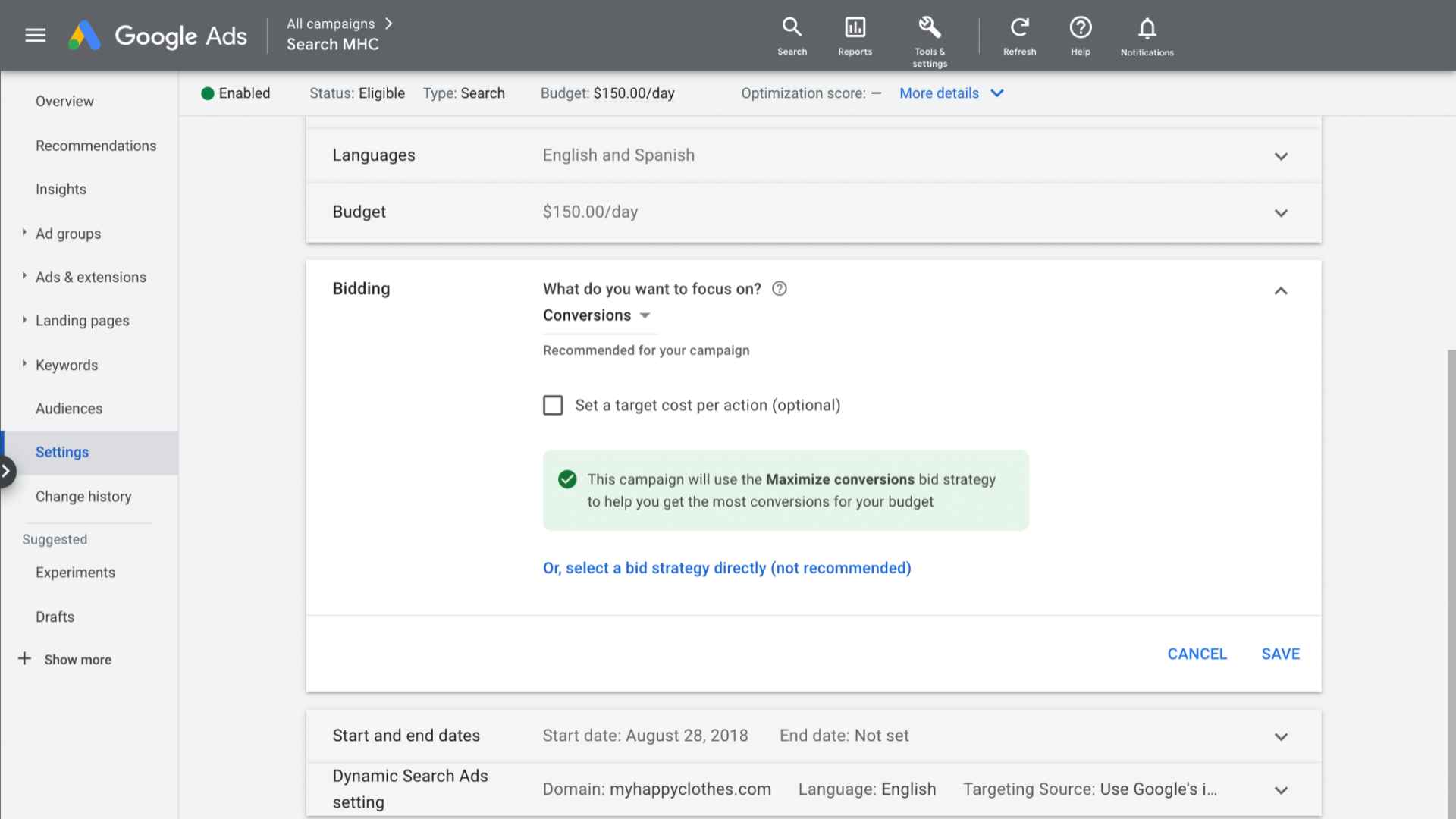Image resolution: width=1456 pixels, height=819 pixels.
Task: Click Targeting Source Use Google's text
Action: [1090, 789]
